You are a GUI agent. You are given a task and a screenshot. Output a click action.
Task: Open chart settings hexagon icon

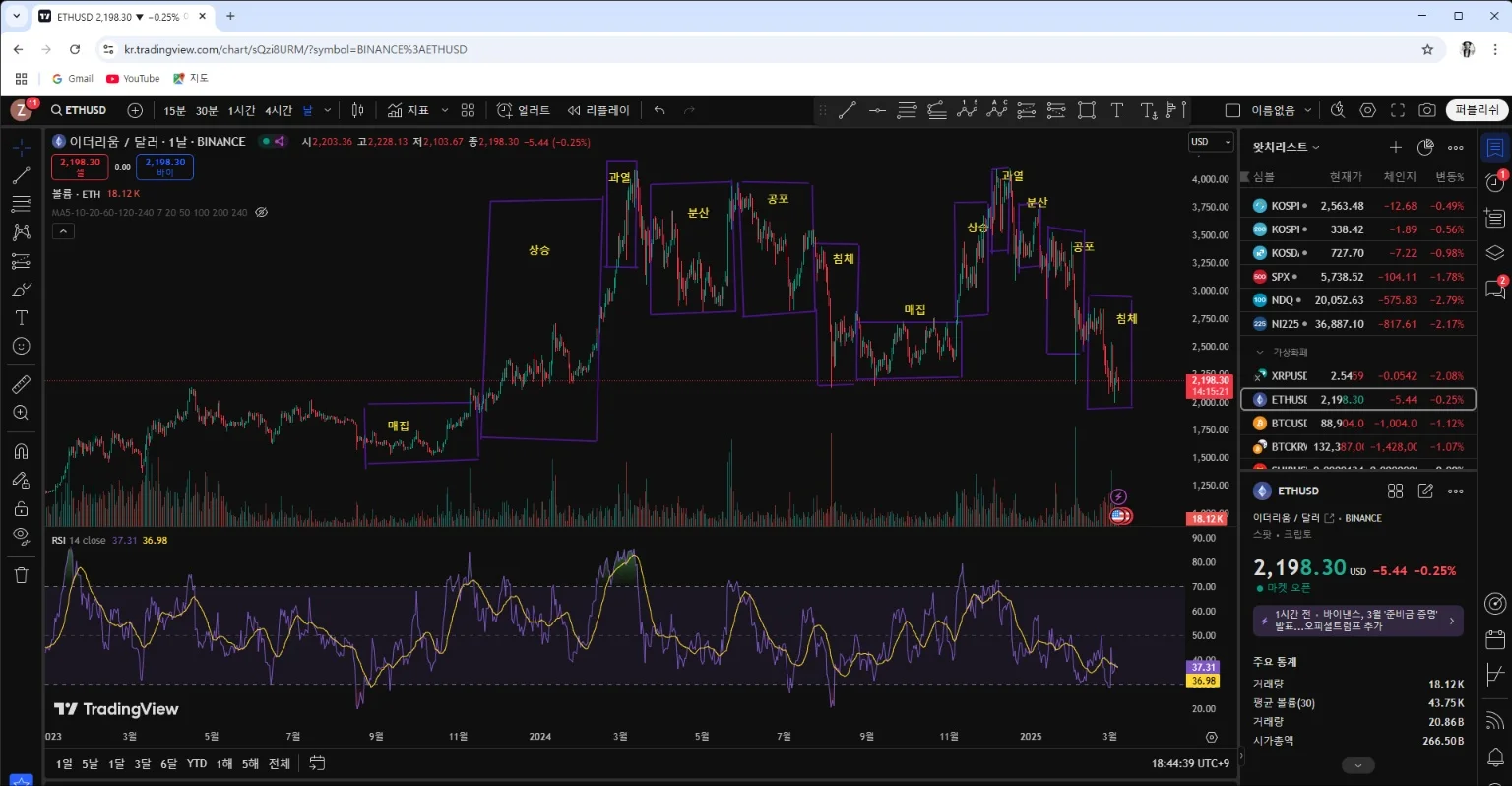[x=1367, y=110]
